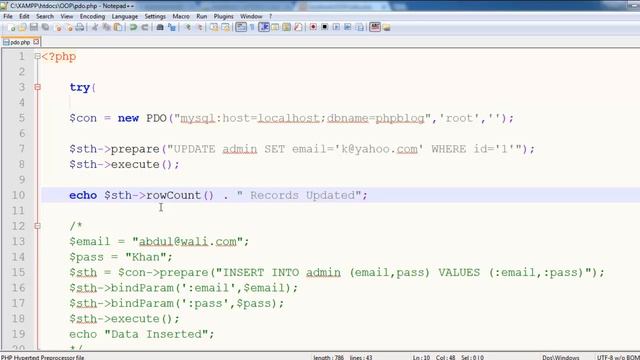640x360 pixels.
Task: Click 'Ln : 10' position in status bar
Action: click(421, 357)
